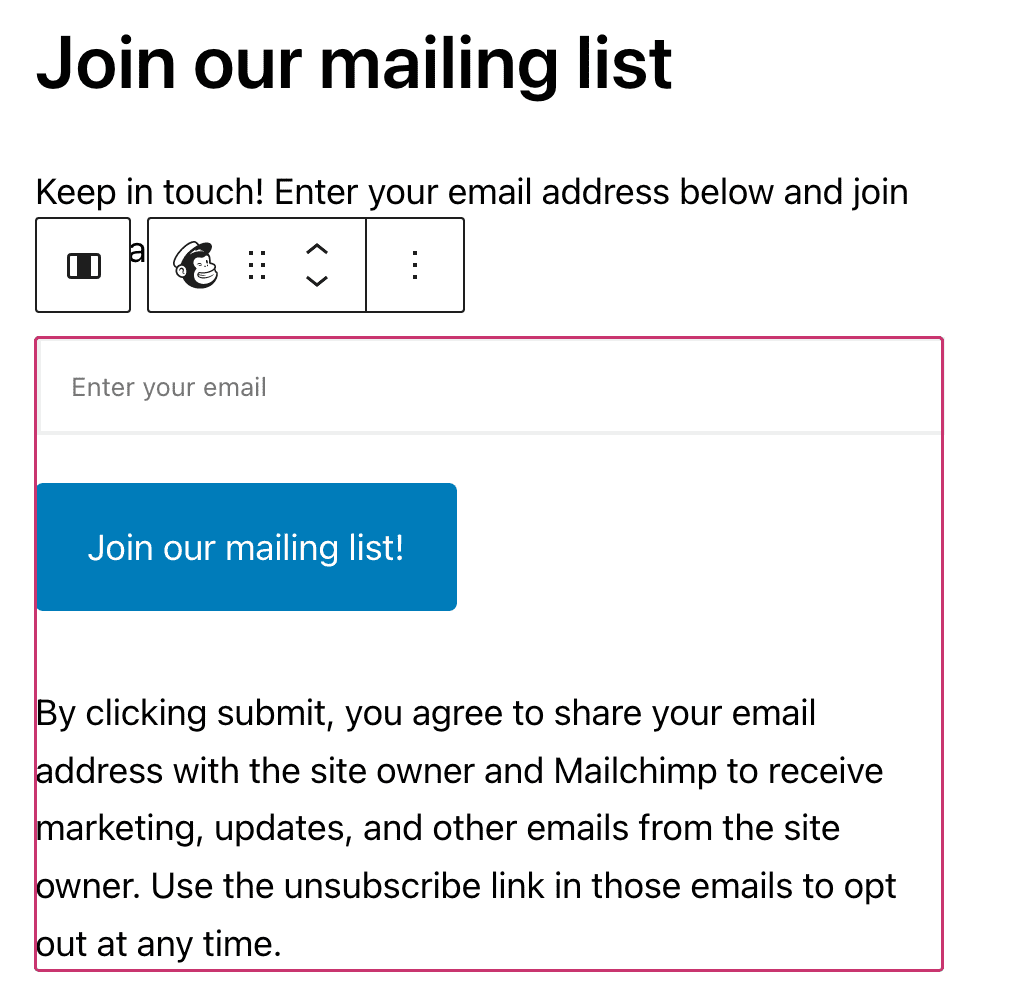Move the Mailchimp block down
The width and height of the screenshot is (1024, 996).
(317, 282)
